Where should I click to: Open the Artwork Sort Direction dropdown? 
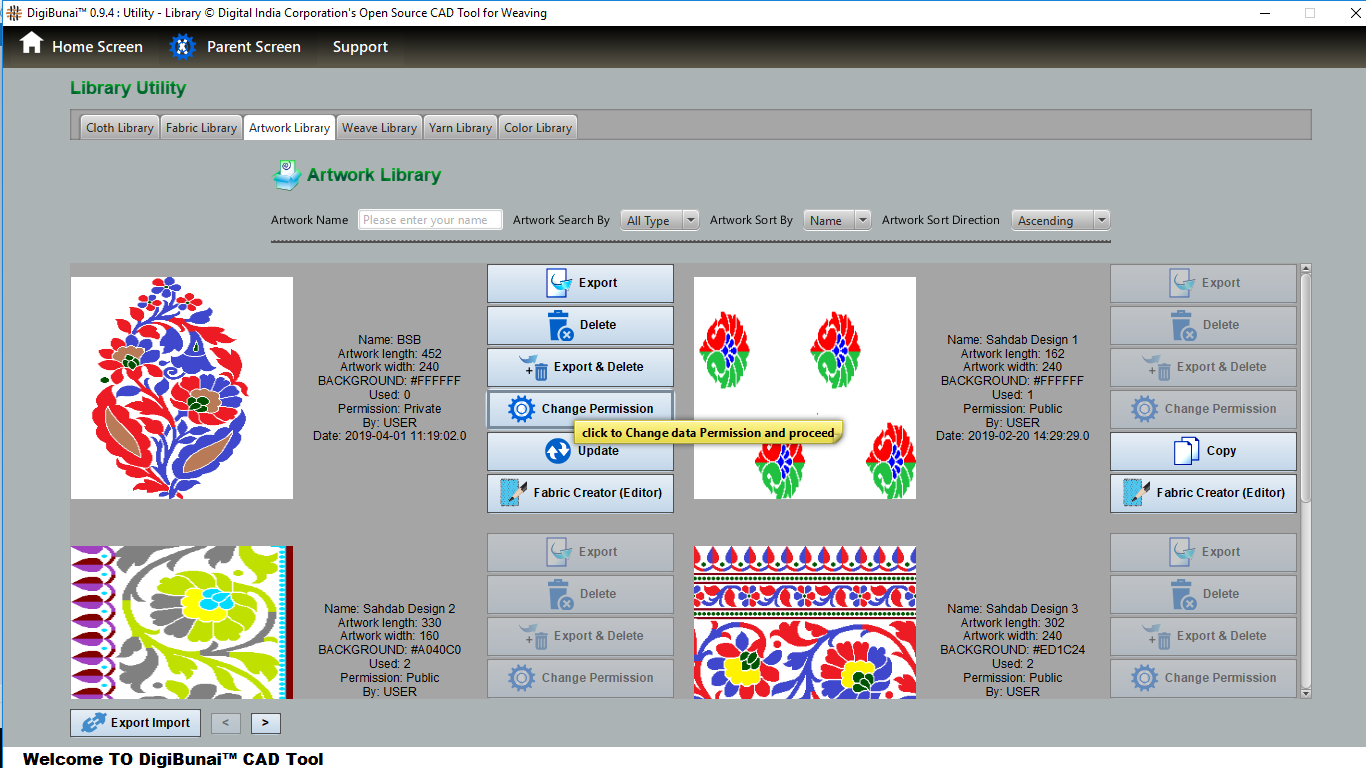[x=1061, y=221]
